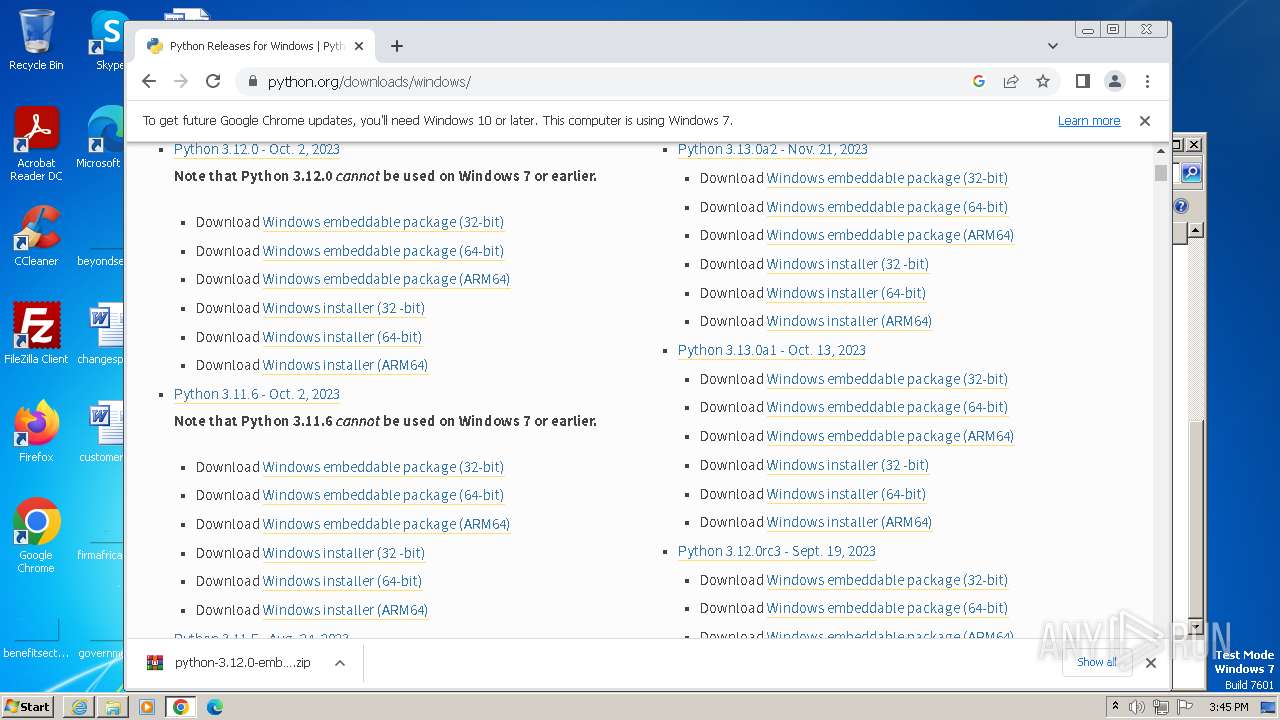
Task: Open FileZilla Client shortcut
Action: click(x=36, y=334)
